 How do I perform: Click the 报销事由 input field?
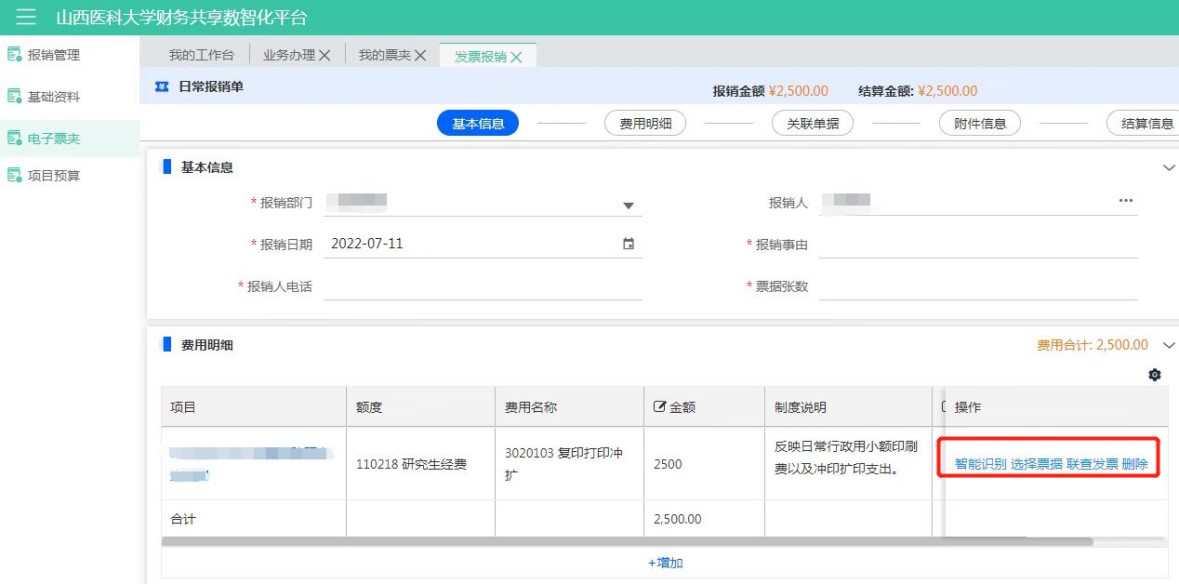click(977, 245)
